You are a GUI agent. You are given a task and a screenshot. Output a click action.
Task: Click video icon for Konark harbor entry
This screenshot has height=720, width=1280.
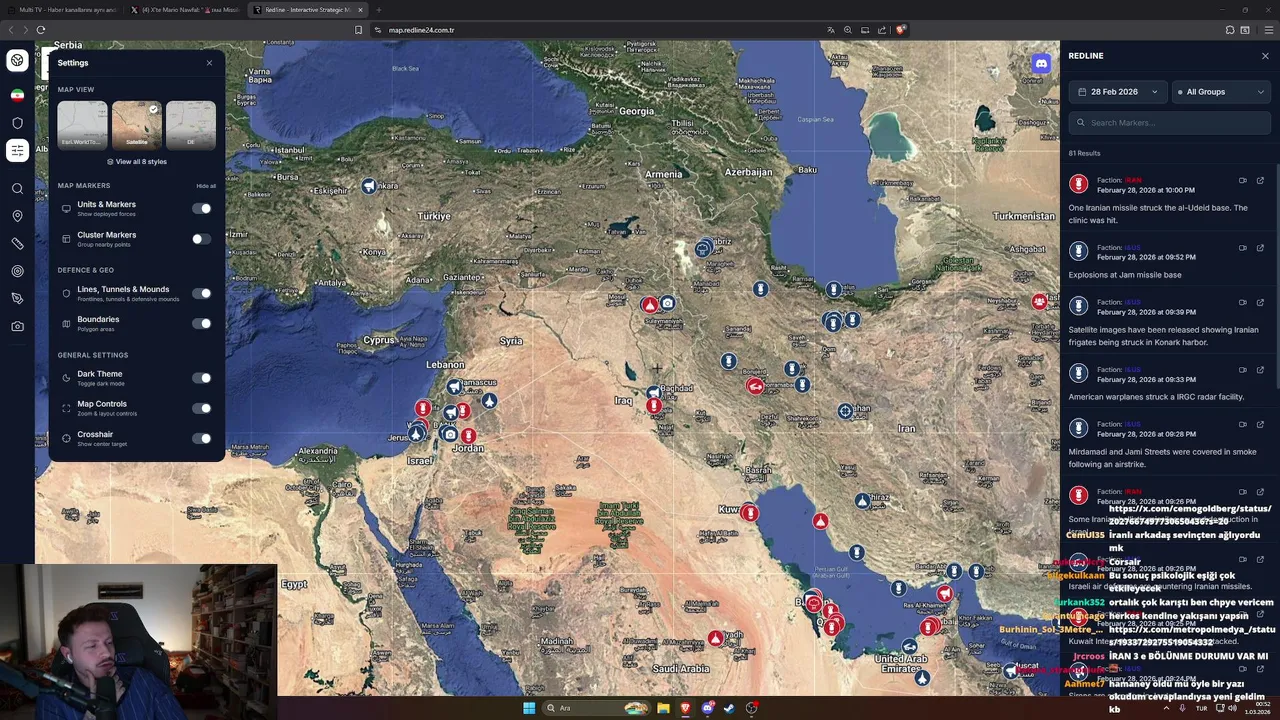pyautogui.click(x=1243, y=303)
